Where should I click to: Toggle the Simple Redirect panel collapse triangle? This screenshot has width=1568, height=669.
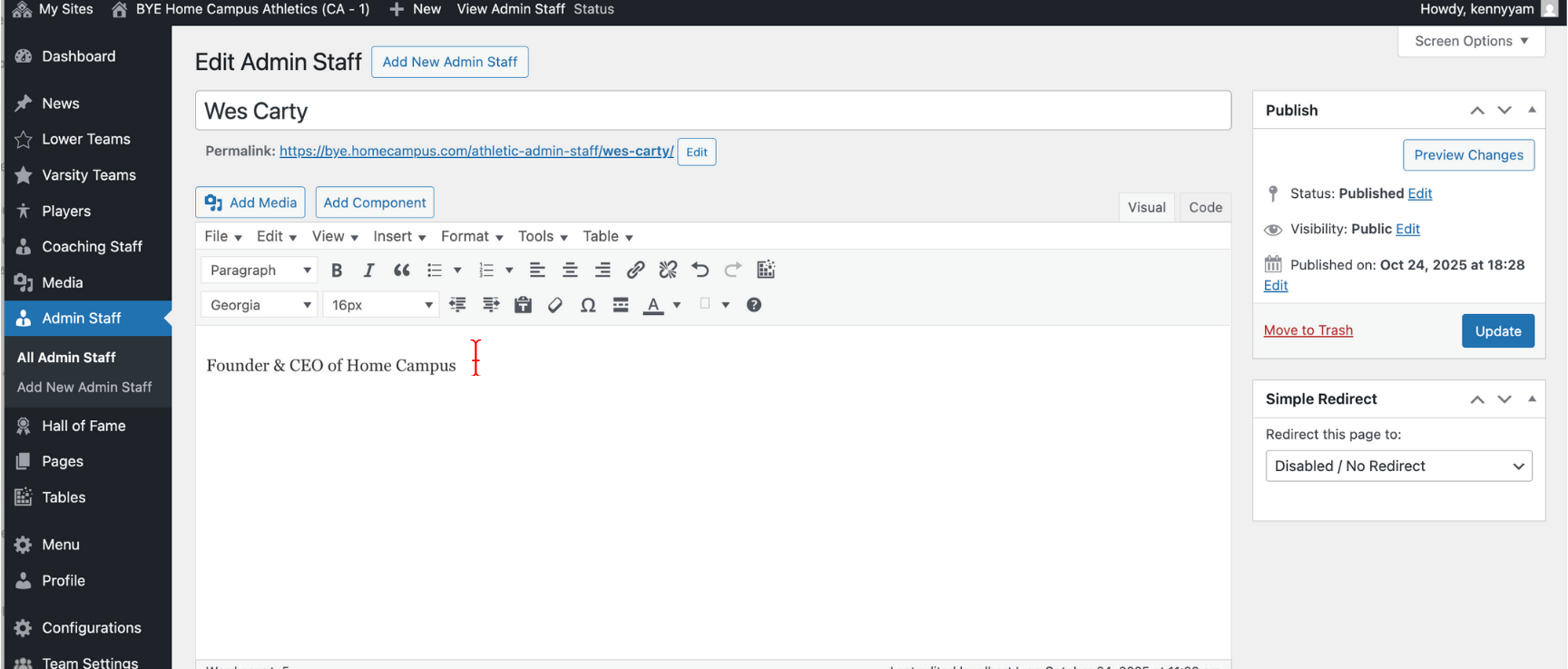1532,398
